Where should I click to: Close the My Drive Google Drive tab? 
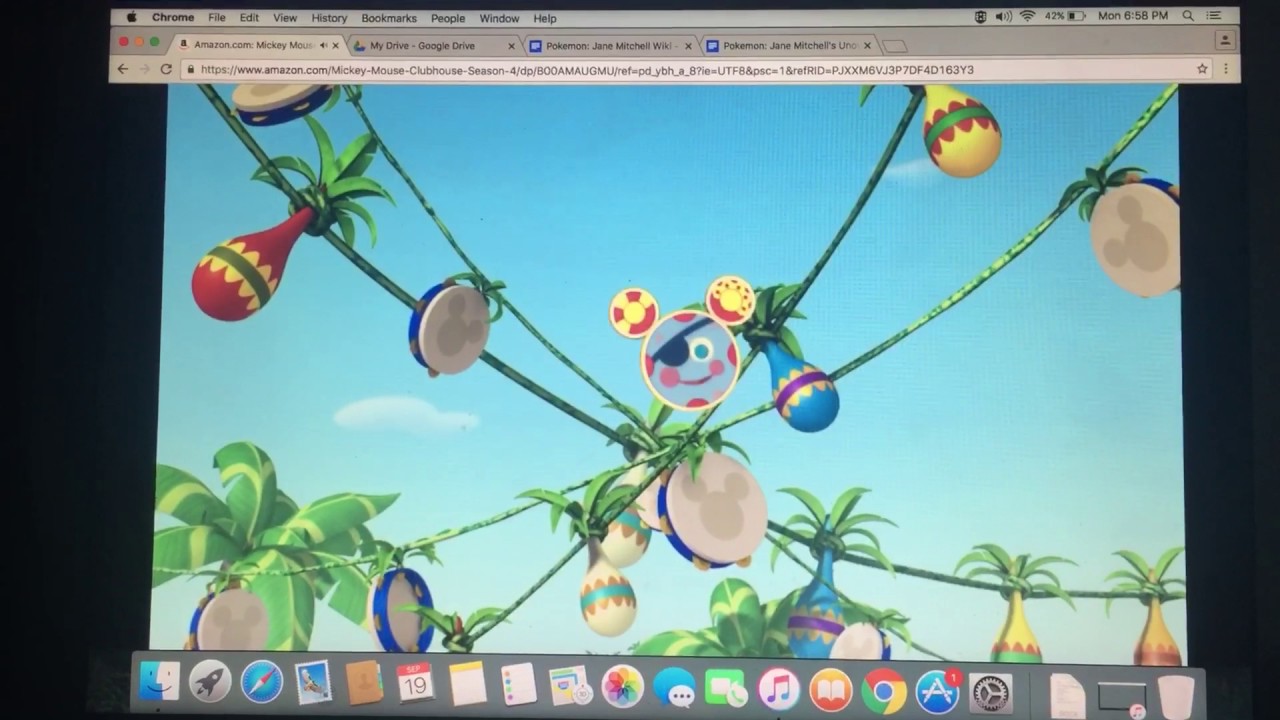coord(512,46)
